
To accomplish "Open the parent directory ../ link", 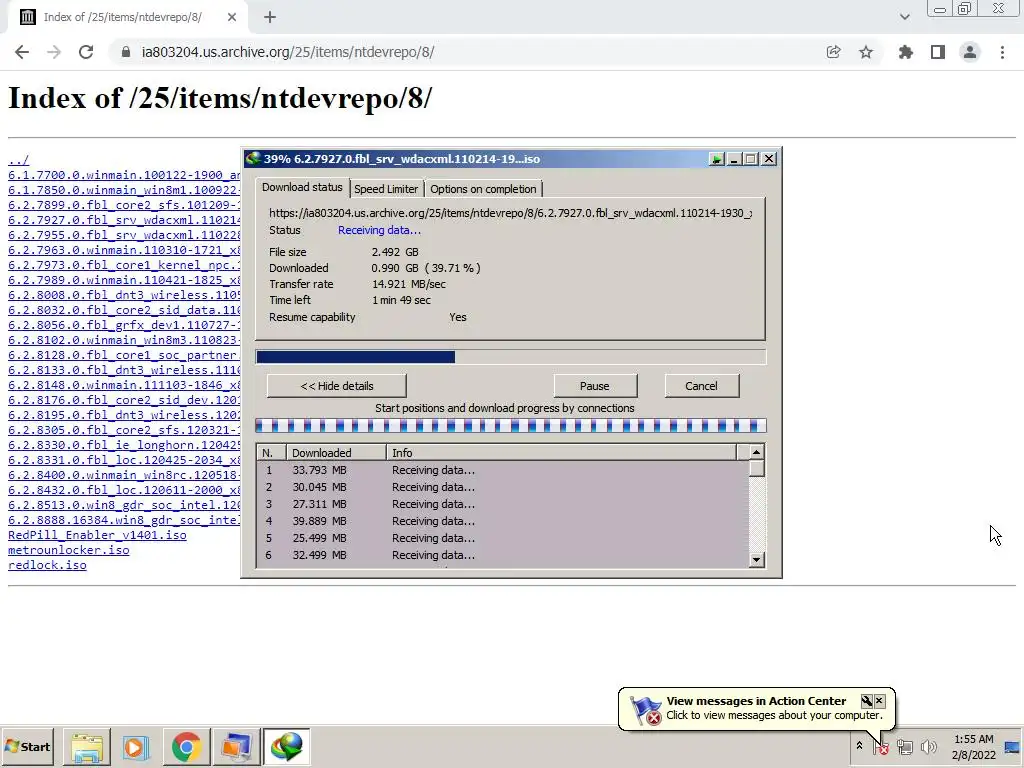I will [18, 160].
